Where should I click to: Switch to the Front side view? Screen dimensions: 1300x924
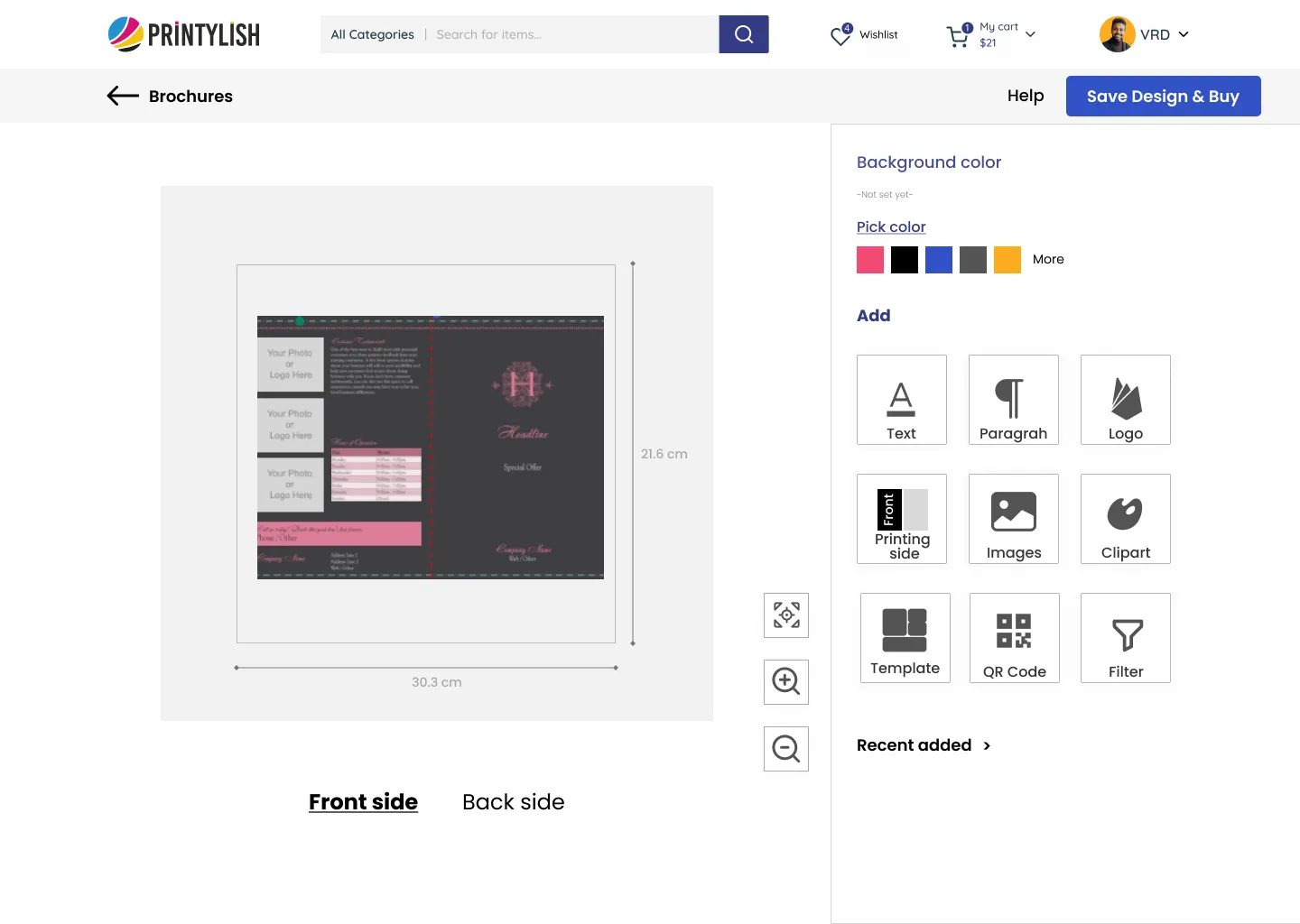pos(363,801)
